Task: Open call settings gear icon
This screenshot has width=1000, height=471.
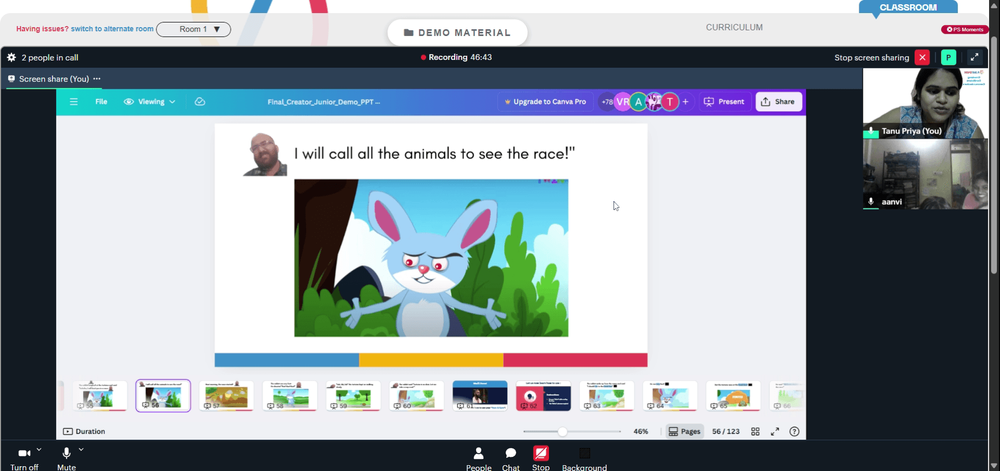Action: [x=11, y=57]
